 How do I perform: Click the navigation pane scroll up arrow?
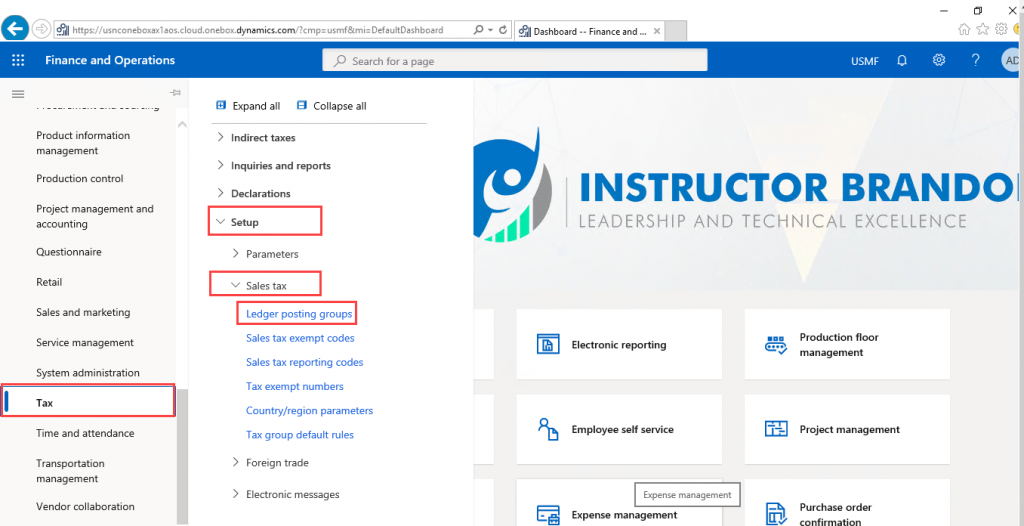(x=182, y=124)
